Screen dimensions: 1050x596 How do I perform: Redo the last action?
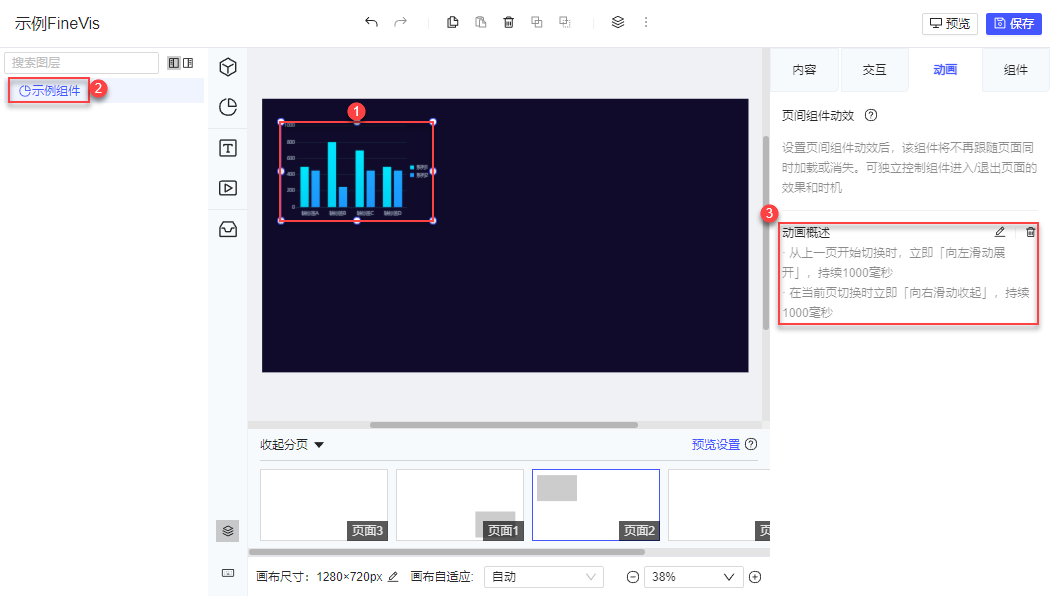(400, 22)
